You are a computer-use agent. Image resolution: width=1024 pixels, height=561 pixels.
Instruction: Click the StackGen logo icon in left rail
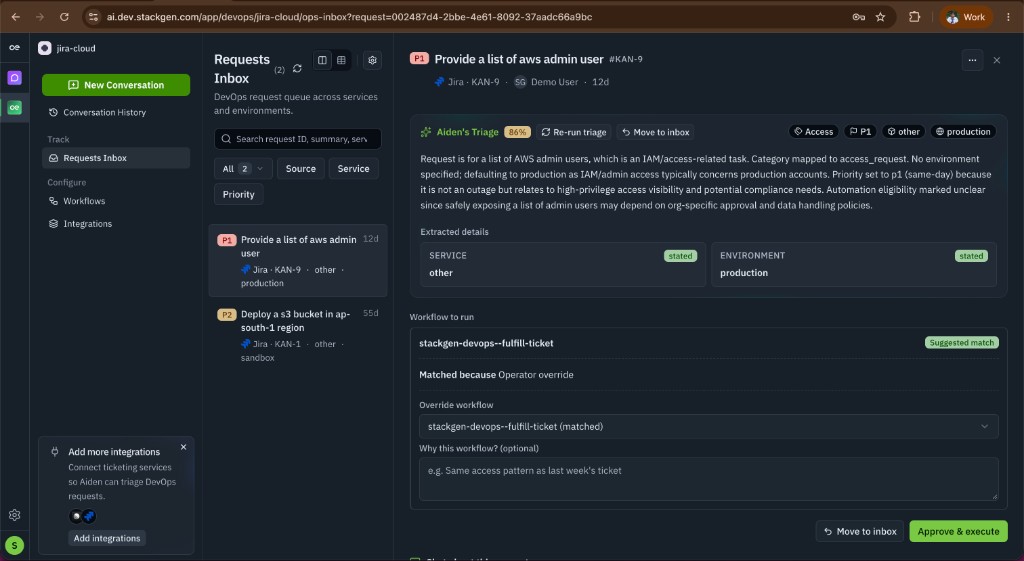pyautogui.click(x=14, y=48)
